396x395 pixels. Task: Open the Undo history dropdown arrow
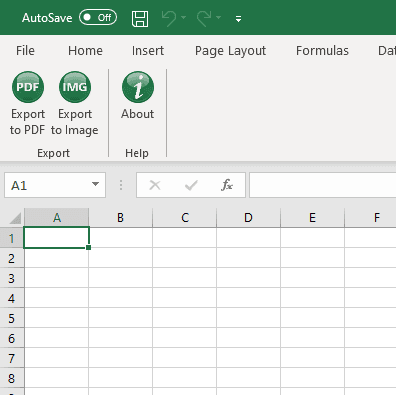click(184, 17)
